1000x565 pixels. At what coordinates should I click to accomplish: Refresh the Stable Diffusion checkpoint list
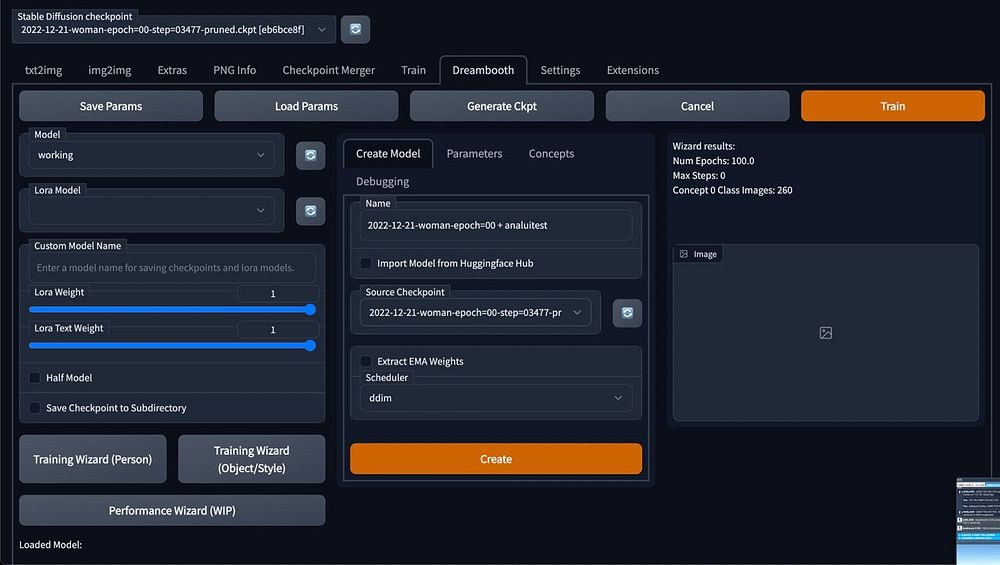355,29
